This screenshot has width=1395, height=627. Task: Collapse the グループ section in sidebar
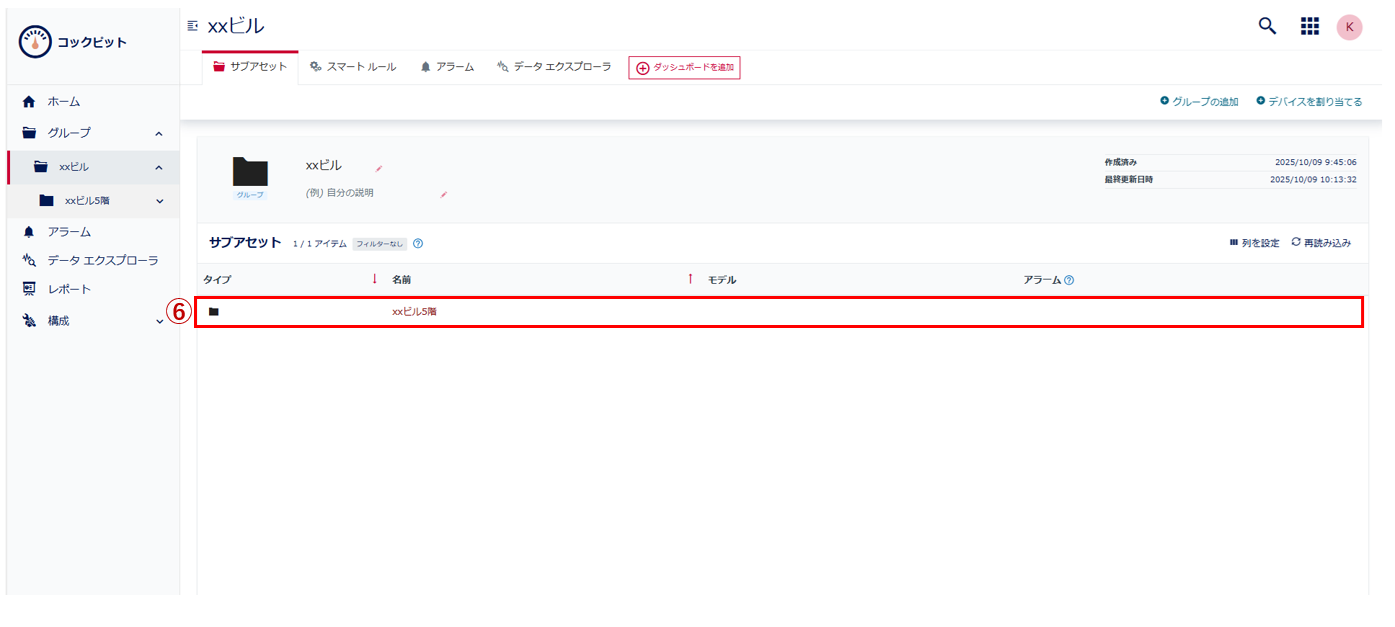[159, 133]
